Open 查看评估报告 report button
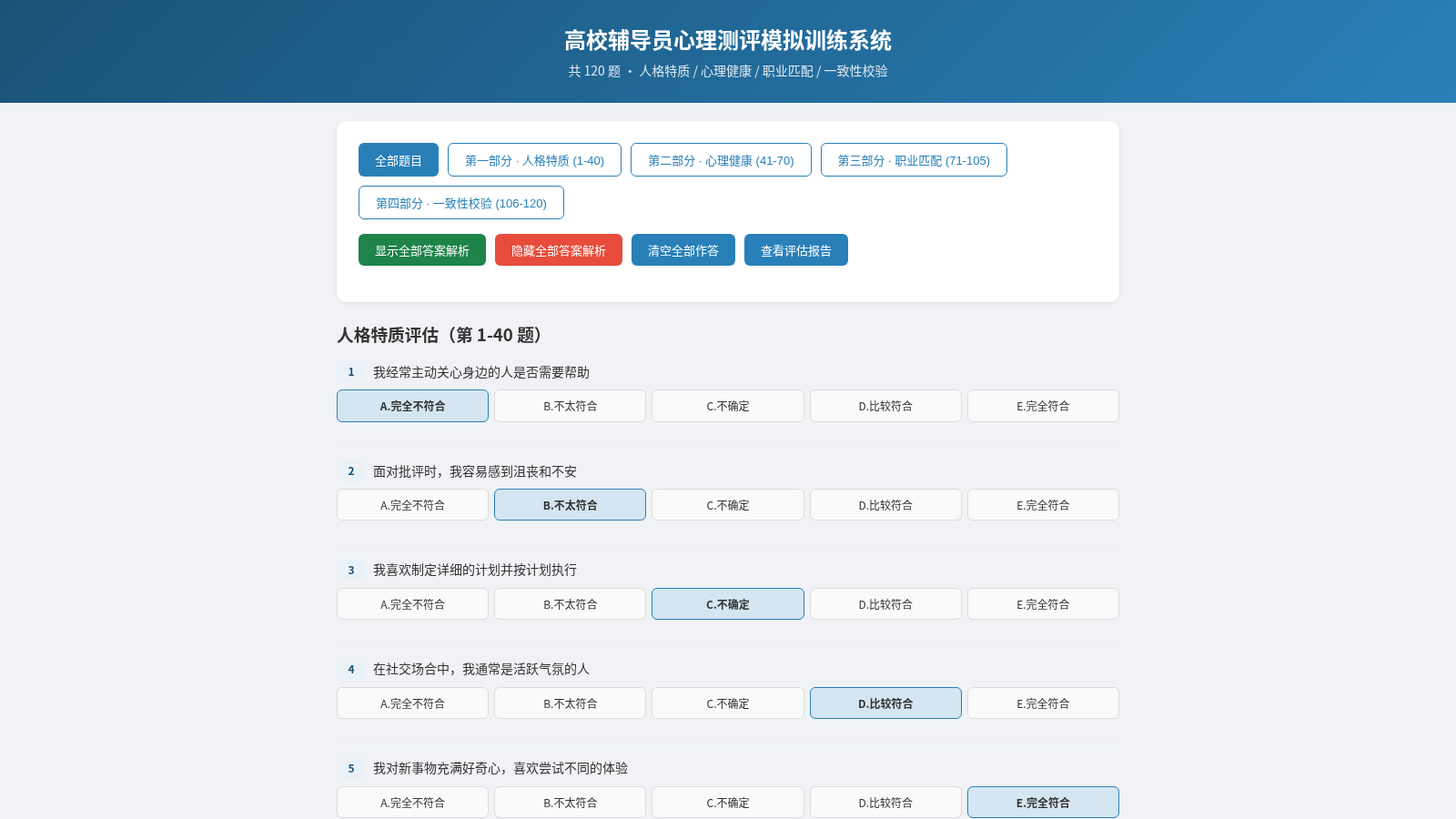This screenshot has width=1456, height=819. tap(796, 250)
